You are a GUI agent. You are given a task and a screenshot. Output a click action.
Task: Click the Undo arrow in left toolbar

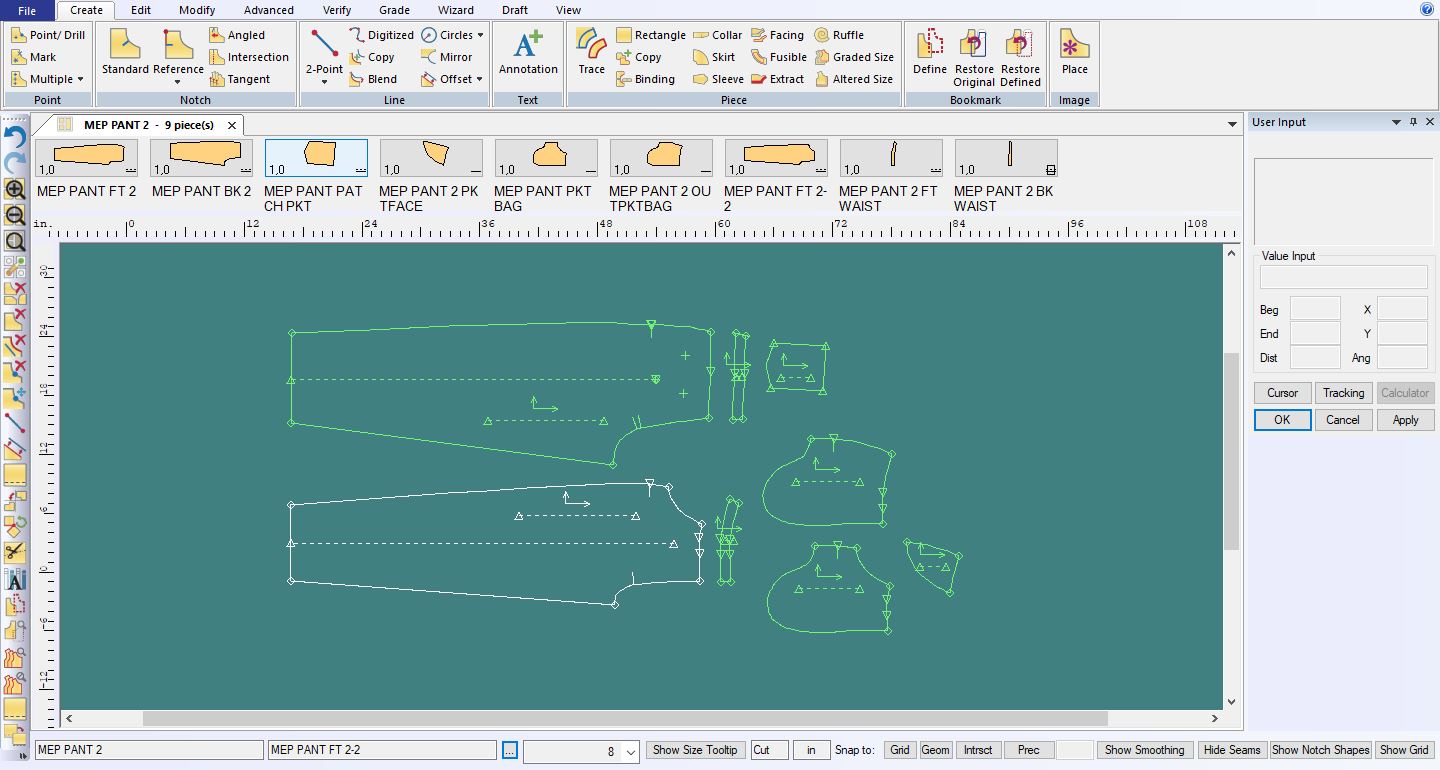15,137
